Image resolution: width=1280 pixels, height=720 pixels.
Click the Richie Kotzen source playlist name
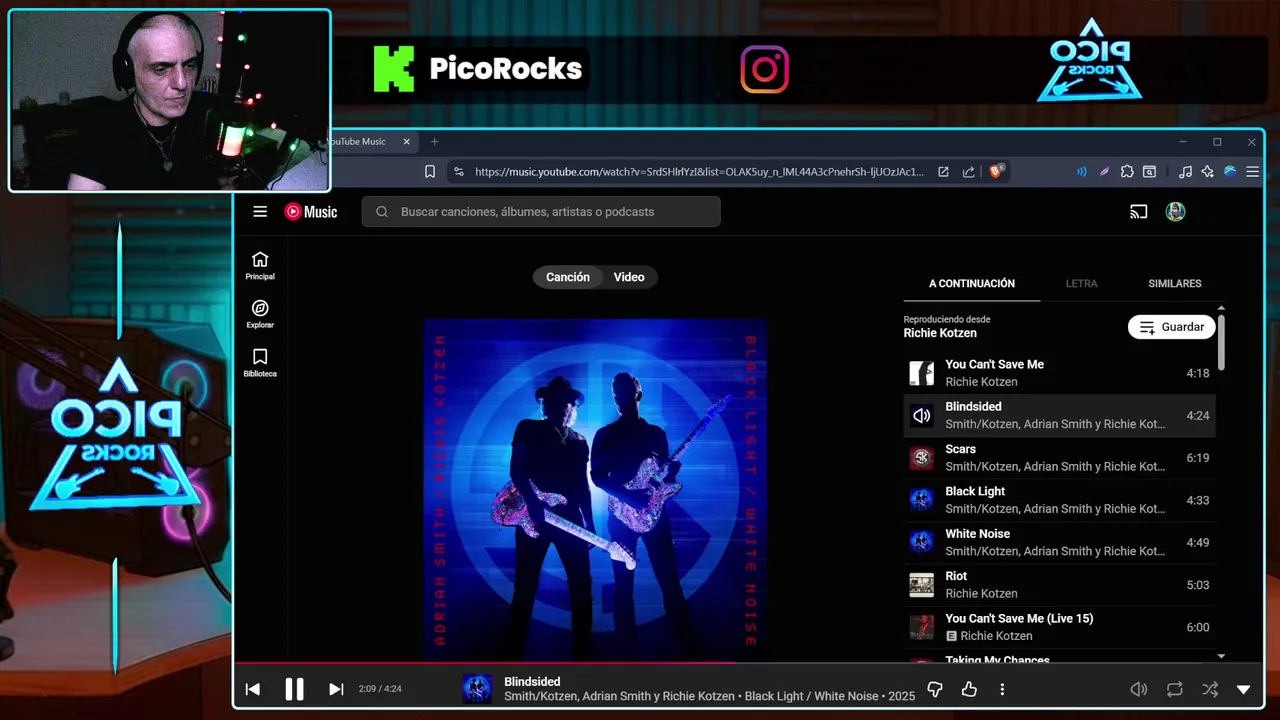pyautogui.click(x=940, y=333)
